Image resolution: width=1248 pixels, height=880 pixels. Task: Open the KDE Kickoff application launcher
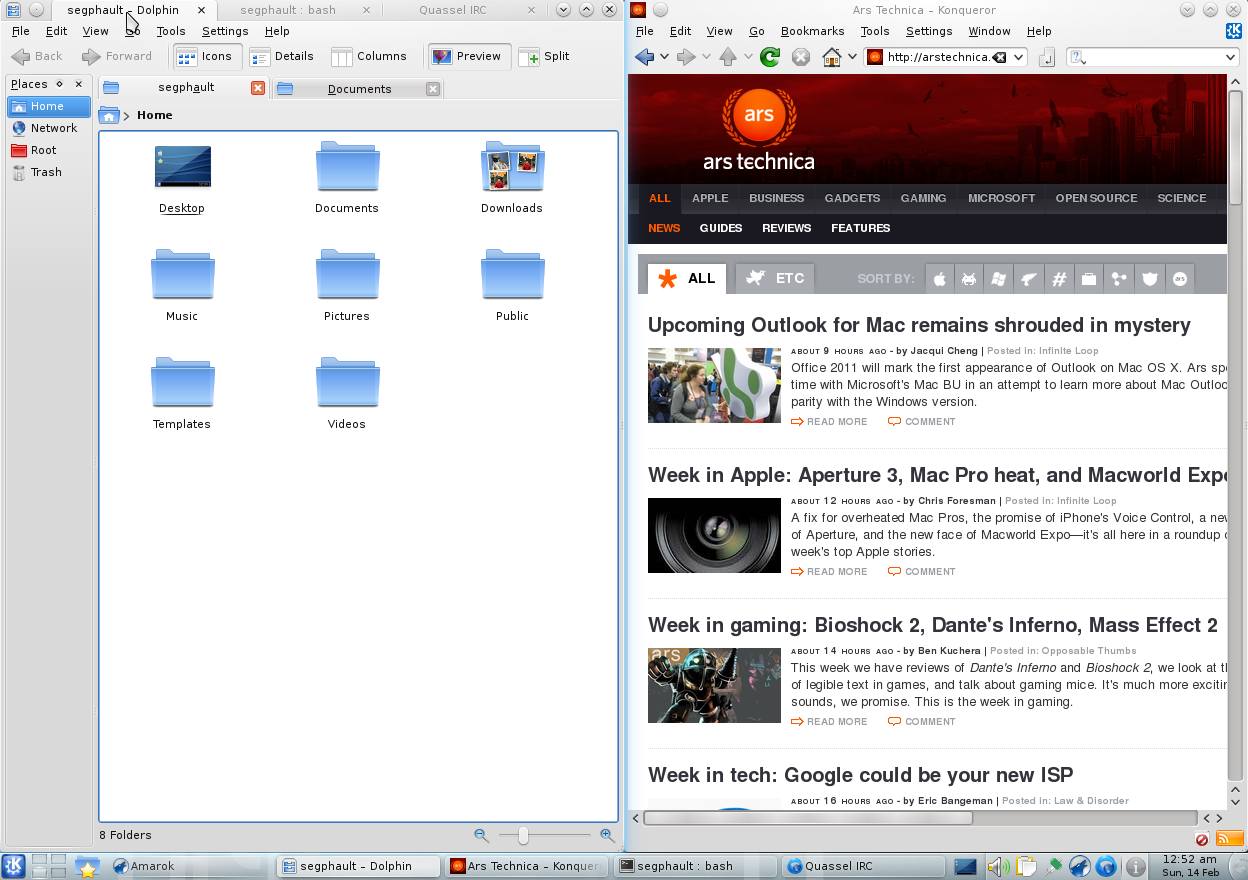(13, 866)
